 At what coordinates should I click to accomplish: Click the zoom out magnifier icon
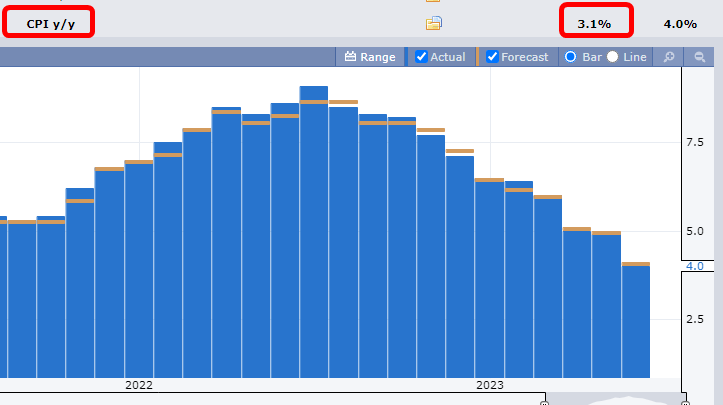[x=701, y=57]
